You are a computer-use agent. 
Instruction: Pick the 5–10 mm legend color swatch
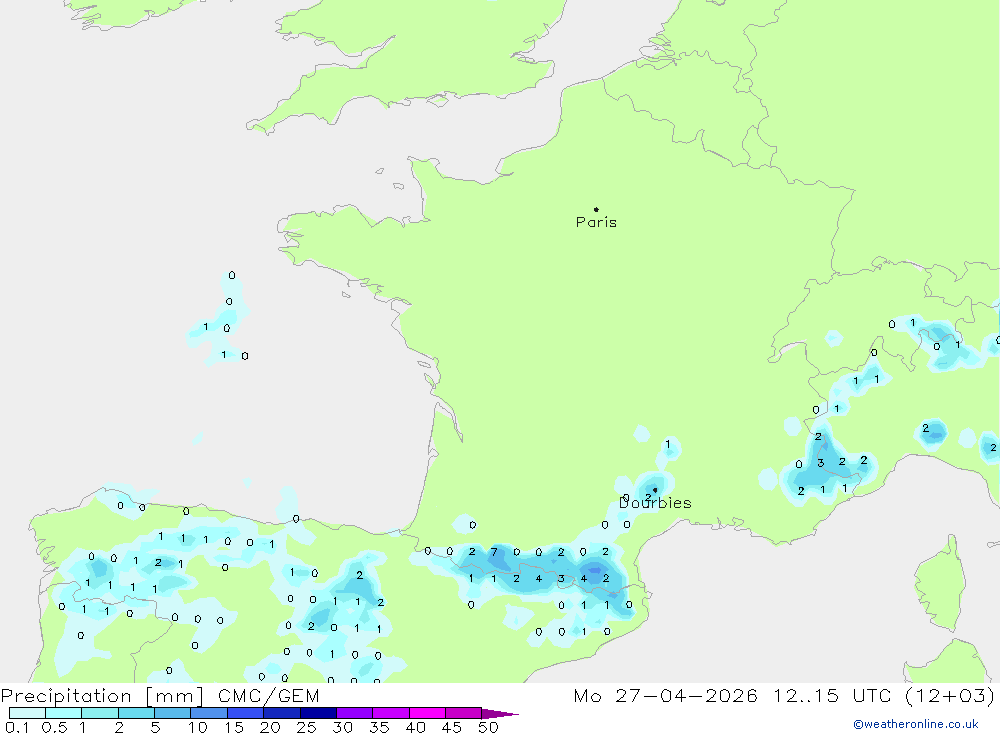pyautogui.click(x=172, y=713)
